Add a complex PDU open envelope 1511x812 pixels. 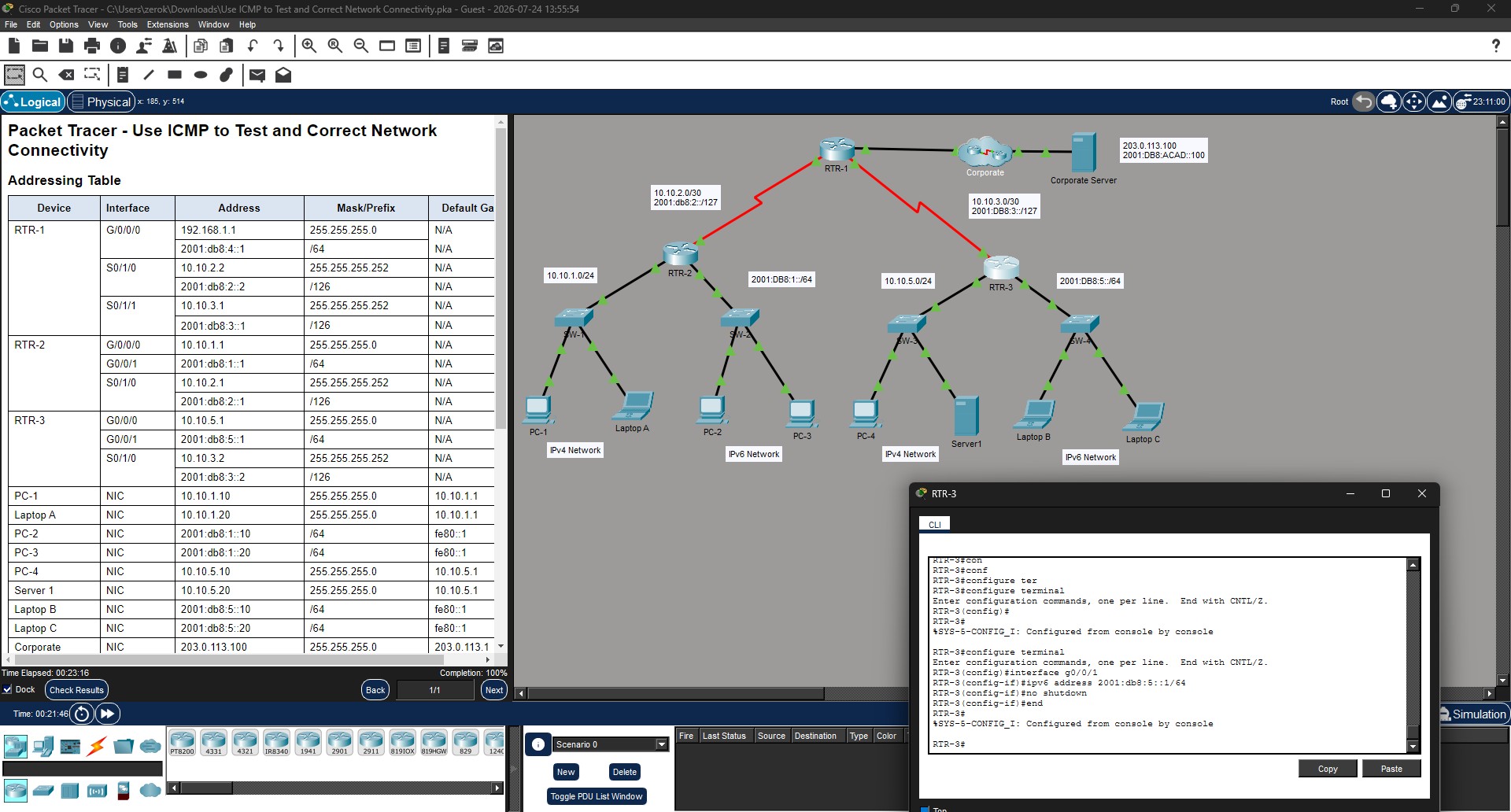283,75
